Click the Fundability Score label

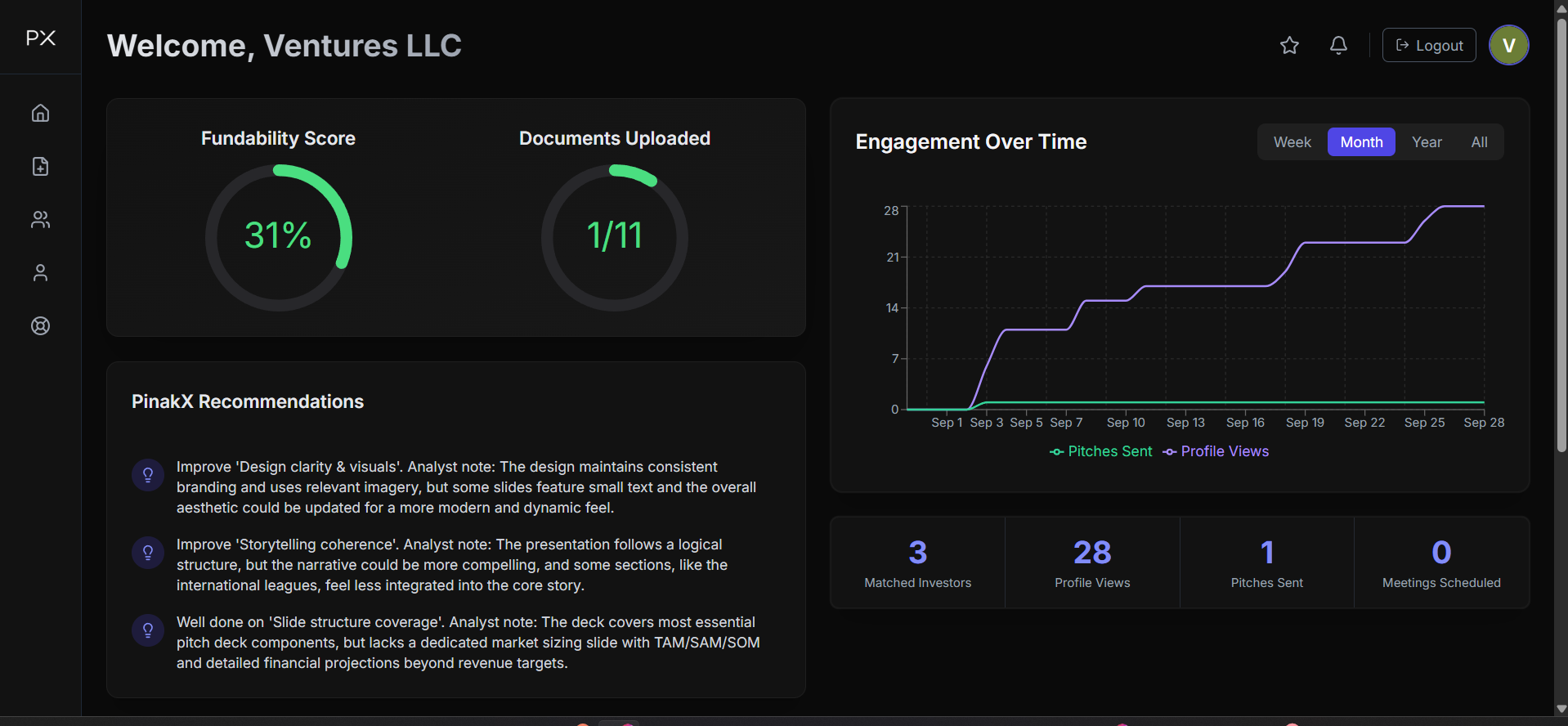(x=278, y=138)
